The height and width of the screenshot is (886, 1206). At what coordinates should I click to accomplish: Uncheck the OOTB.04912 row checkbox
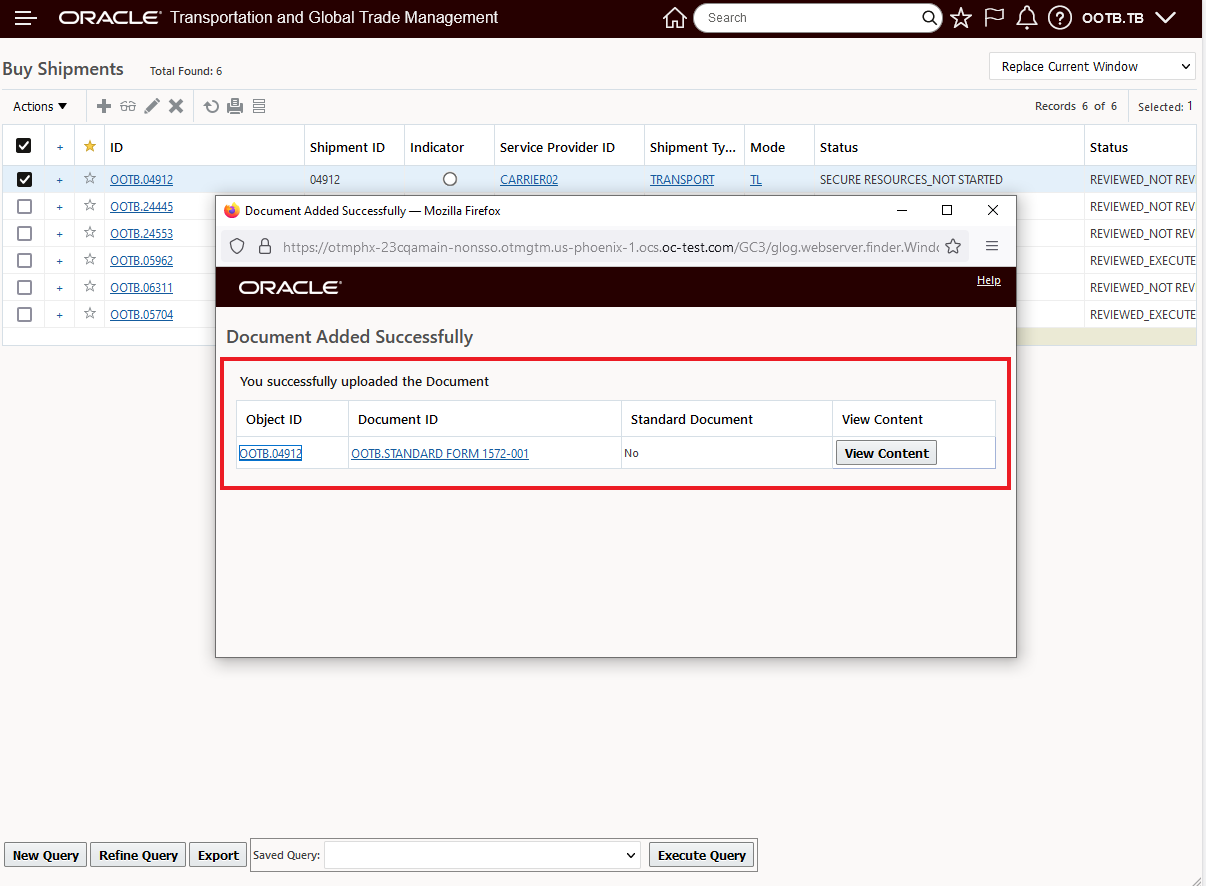24,179
